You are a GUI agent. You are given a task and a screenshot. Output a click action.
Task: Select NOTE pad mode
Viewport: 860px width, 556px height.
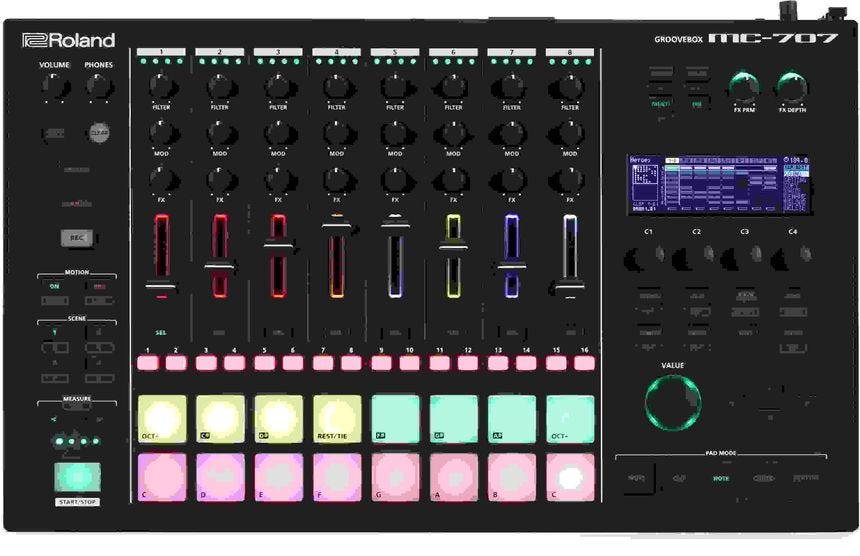(x=721, y=479)
